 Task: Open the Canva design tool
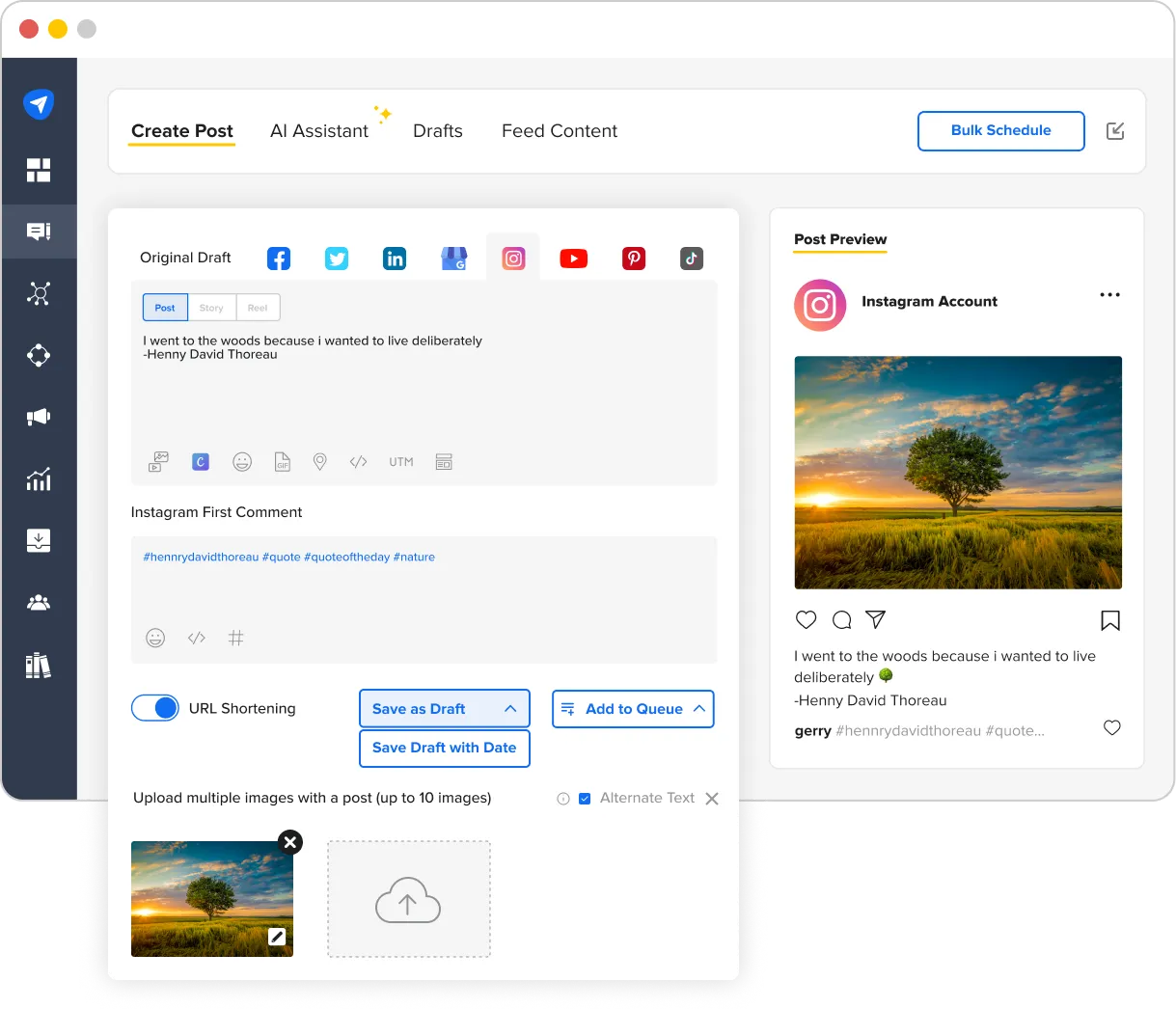[x=200, y=461]
